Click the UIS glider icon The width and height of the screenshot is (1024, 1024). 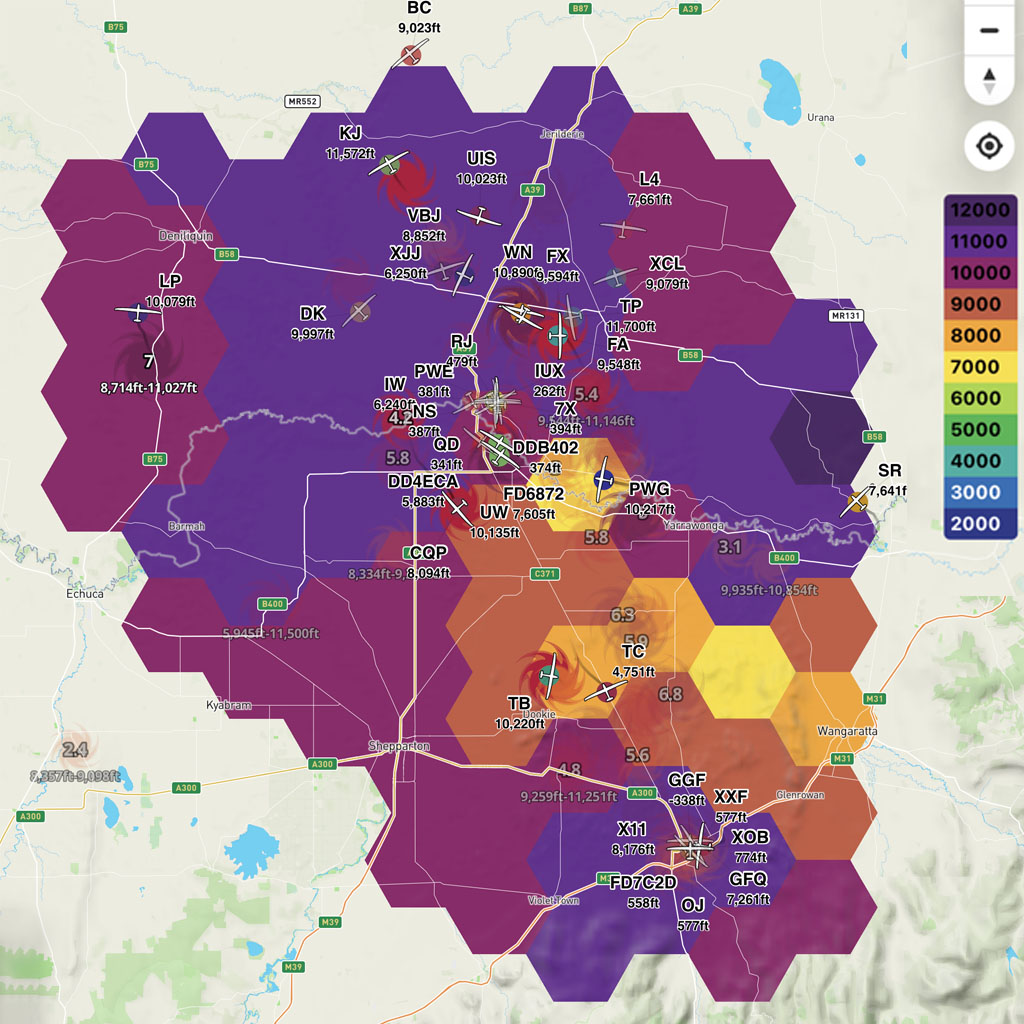[x=480, y=216]
